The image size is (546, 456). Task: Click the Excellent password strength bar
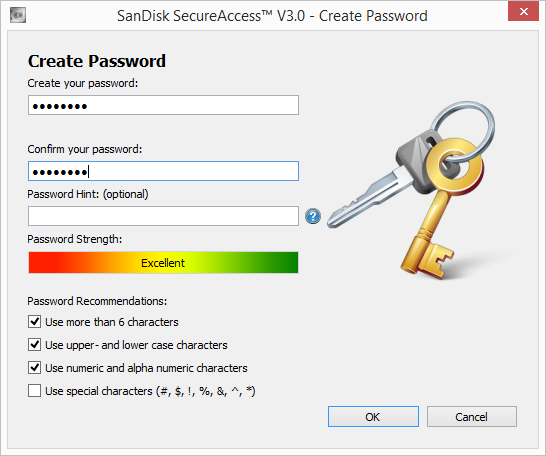(163, 262)
